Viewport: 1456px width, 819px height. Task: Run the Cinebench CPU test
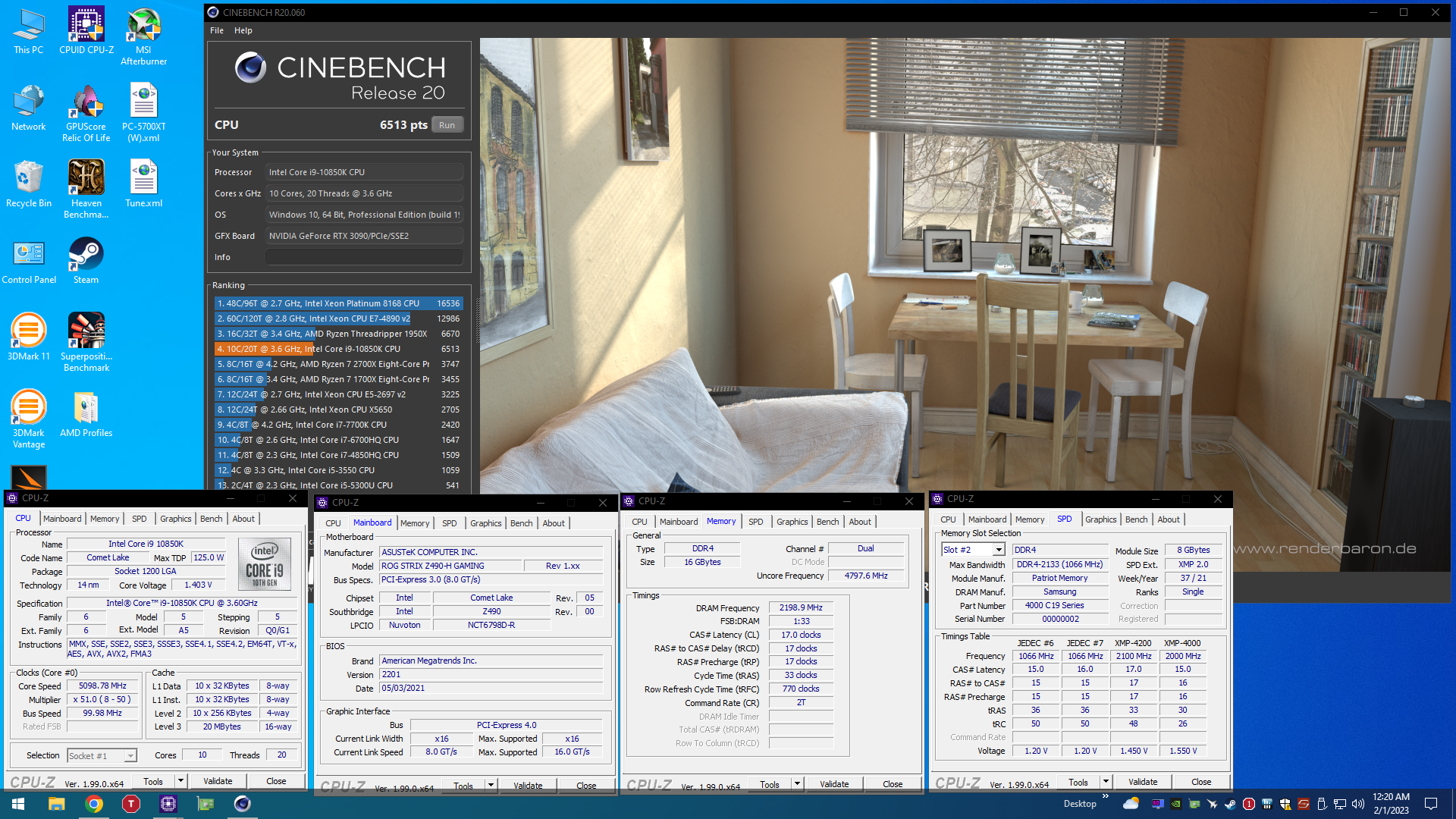tap(447, 125)
